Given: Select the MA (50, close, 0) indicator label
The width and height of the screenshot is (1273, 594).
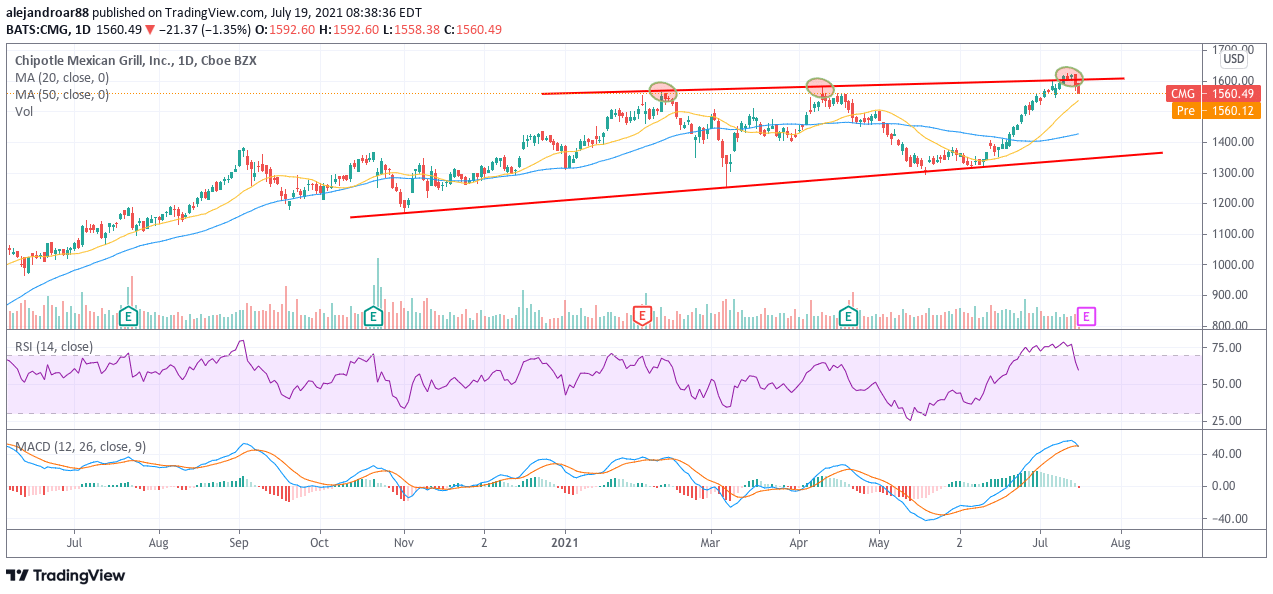Looking at the screenshot, I should tap(62, 94).
